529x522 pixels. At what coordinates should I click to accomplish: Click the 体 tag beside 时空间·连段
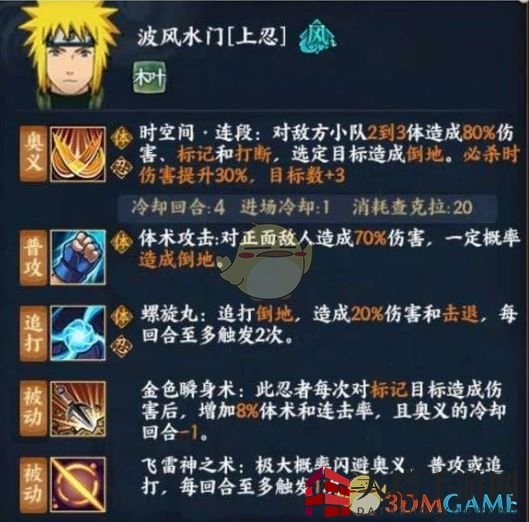(x=122, y=138)
